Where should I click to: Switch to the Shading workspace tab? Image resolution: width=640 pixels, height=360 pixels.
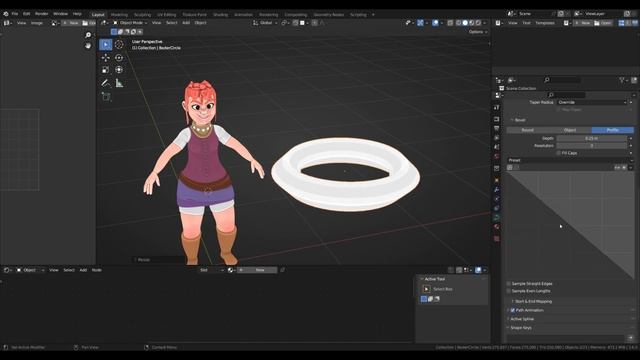220,15
